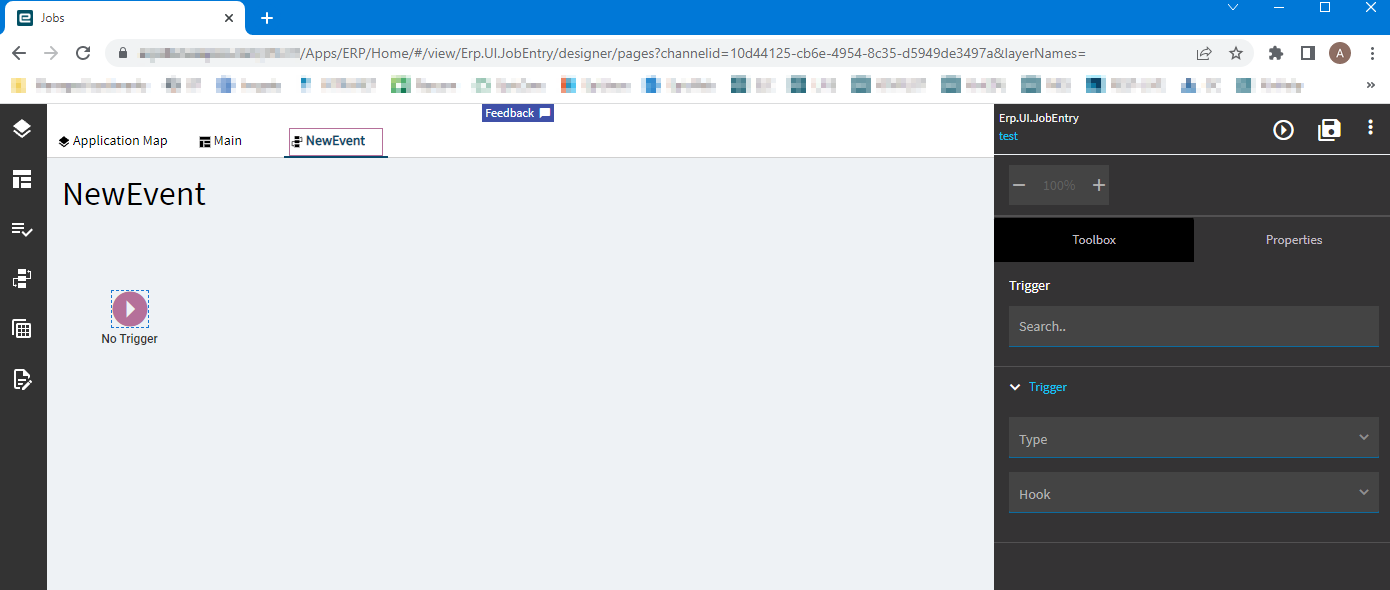1390x590 pixels.
Task: Save the design with the floppy icon
Action: [x=1329, y=130]
